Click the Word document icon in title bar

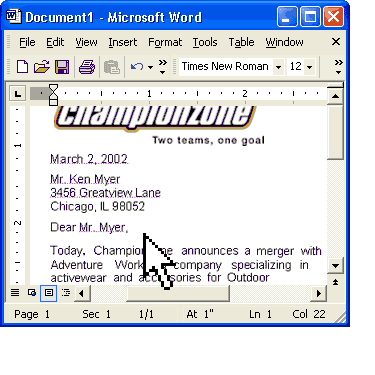tap(13, 16)
